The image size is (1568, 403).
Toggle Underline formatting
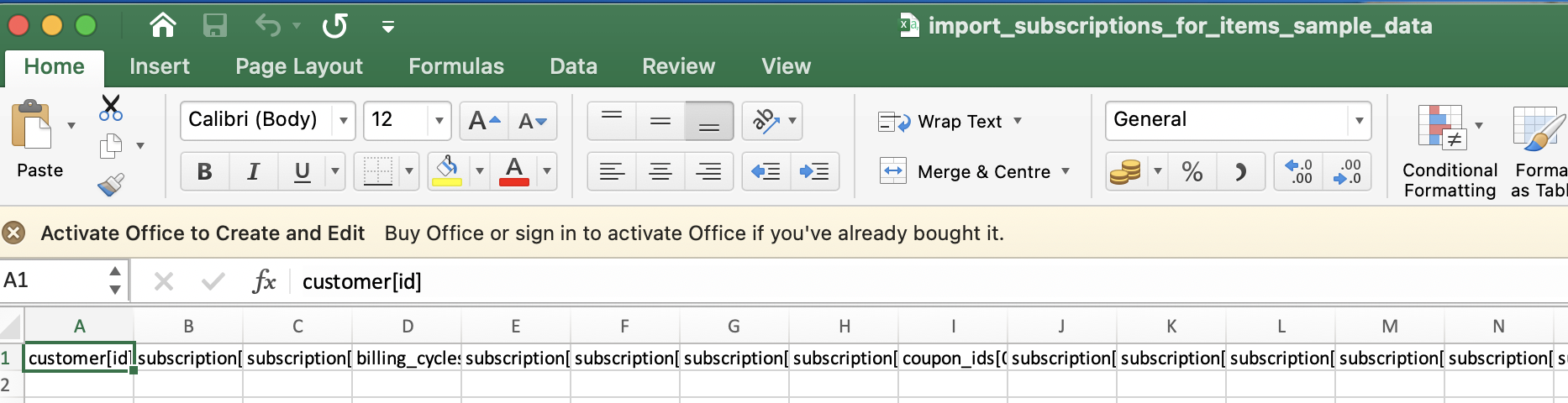coord(303,172)
